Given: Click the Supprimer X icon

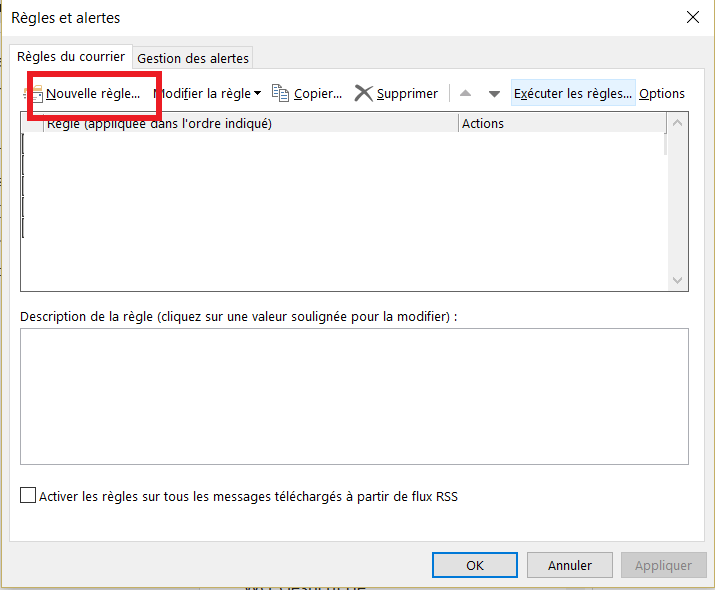Looking at the screenshot, I should click(x=363, y=93).
